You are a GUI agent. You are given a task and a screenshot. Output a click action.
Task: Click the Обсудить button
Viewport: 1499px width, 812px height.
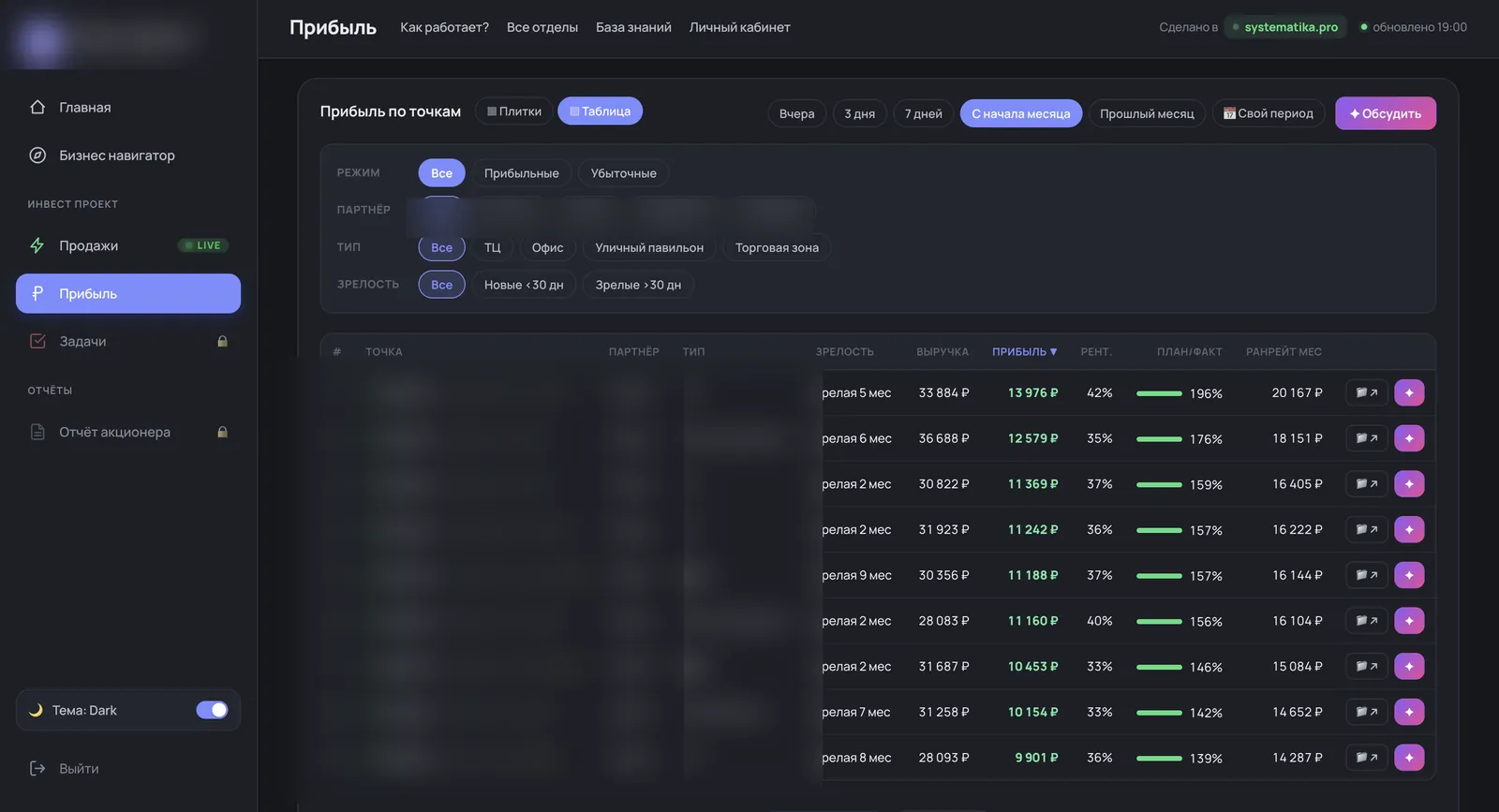pyautogui.click(x=1386, y=113)
